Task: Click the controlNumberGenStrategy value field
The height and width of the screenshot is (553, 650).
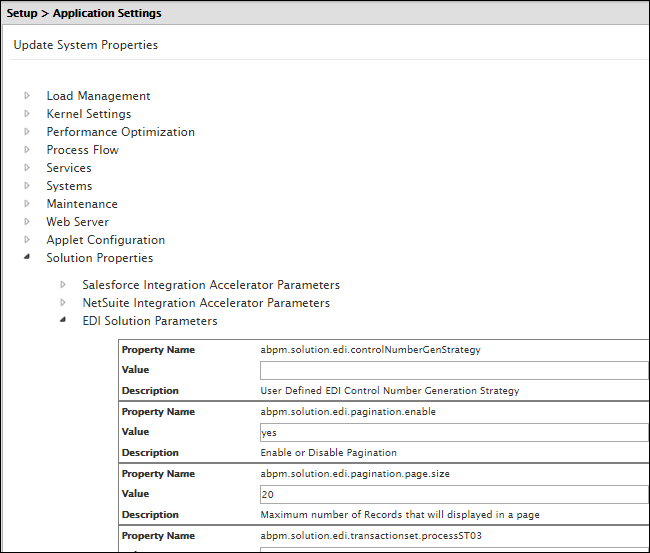Action: [x=453, y=371]
